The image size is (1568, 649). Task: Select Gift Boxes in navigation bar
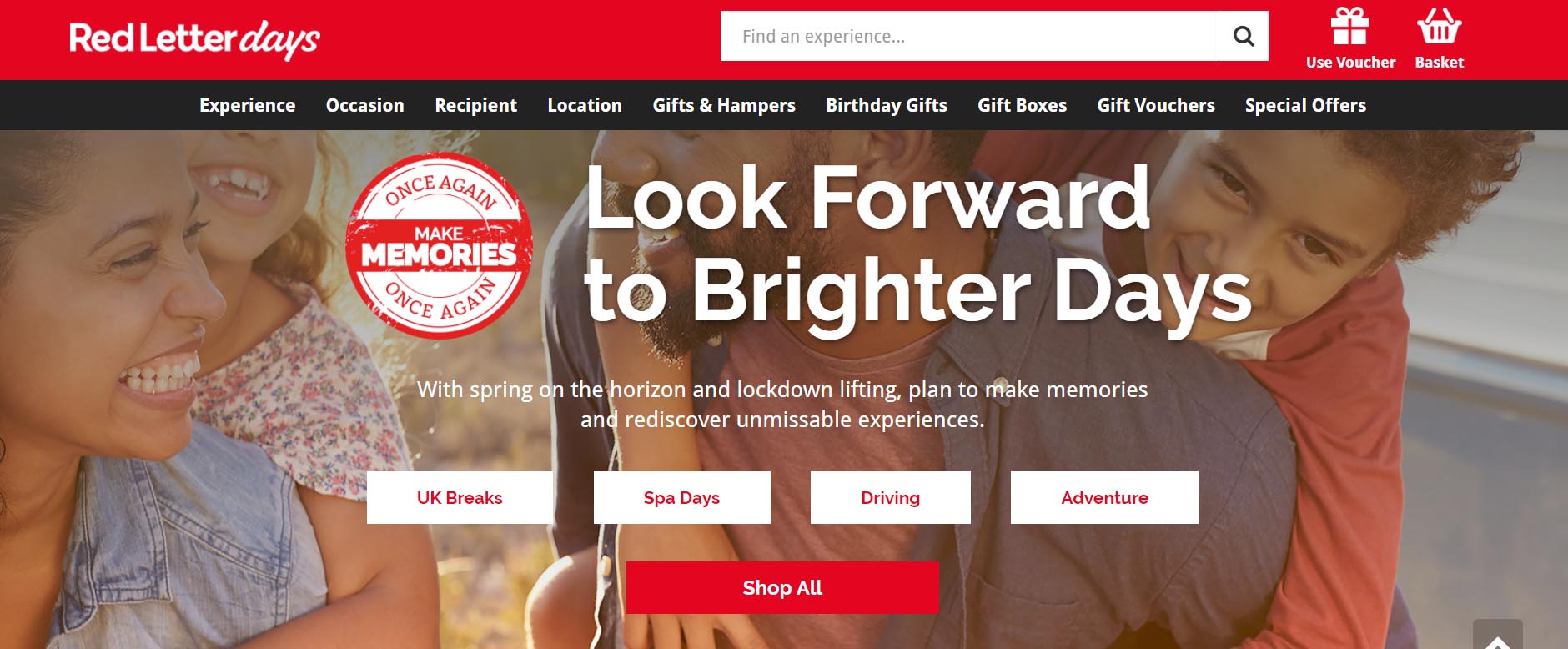pos(1022,105)
